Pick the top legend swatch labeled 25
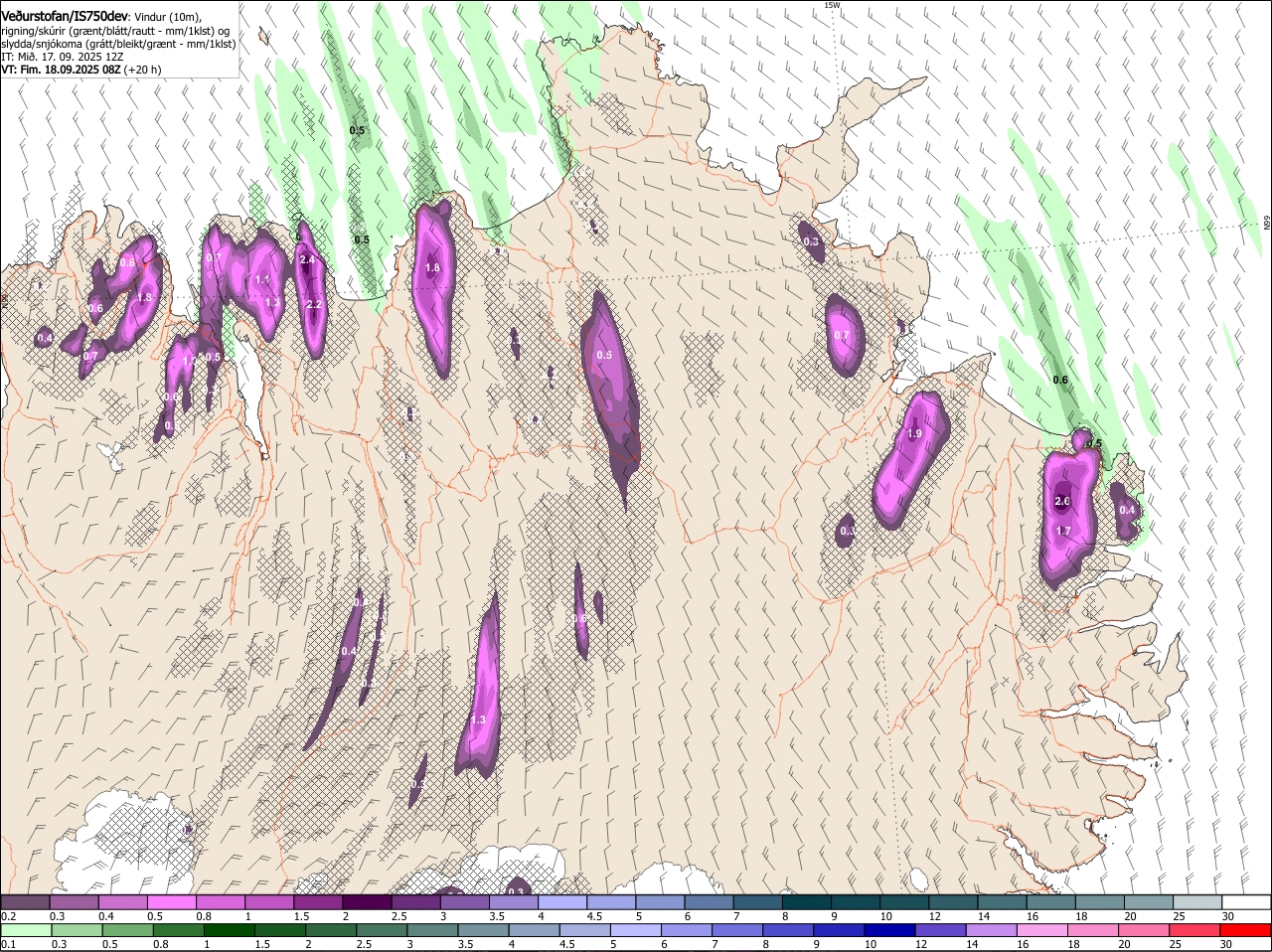Viewport: 1272px width, 952px height. click(1197, 902)
